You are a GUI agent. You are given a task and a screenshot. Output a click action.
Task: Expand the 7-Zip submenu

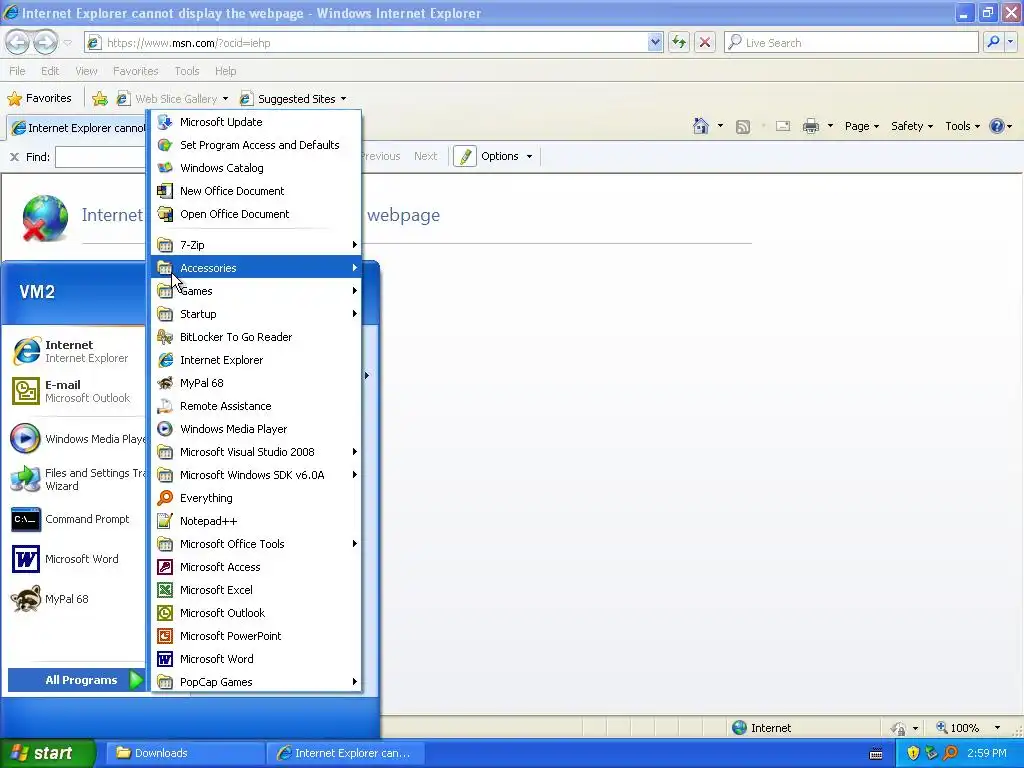(x=256, y=245)
